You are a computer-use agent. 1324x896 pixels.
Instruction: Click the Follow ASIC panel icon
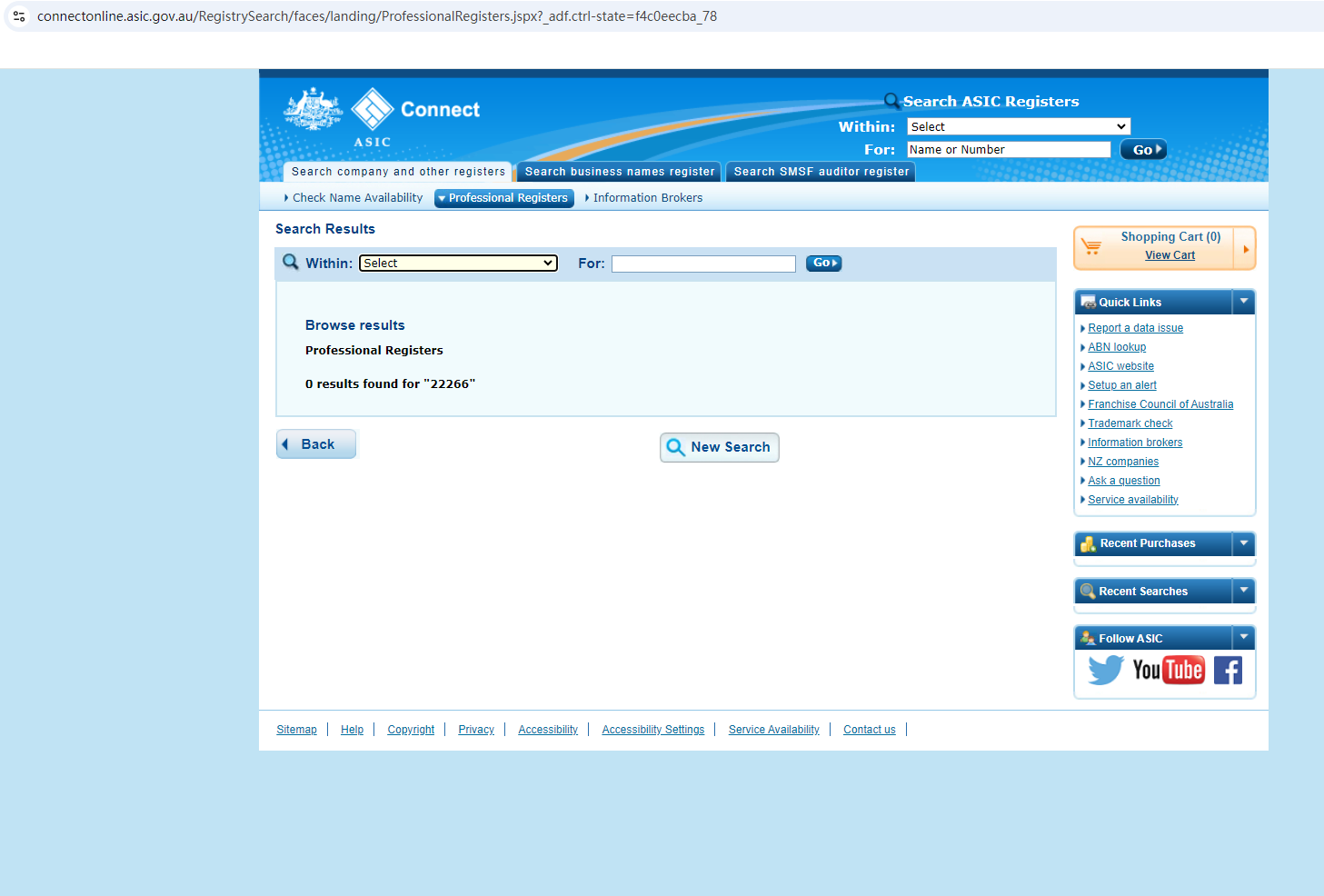[1088, 638]
